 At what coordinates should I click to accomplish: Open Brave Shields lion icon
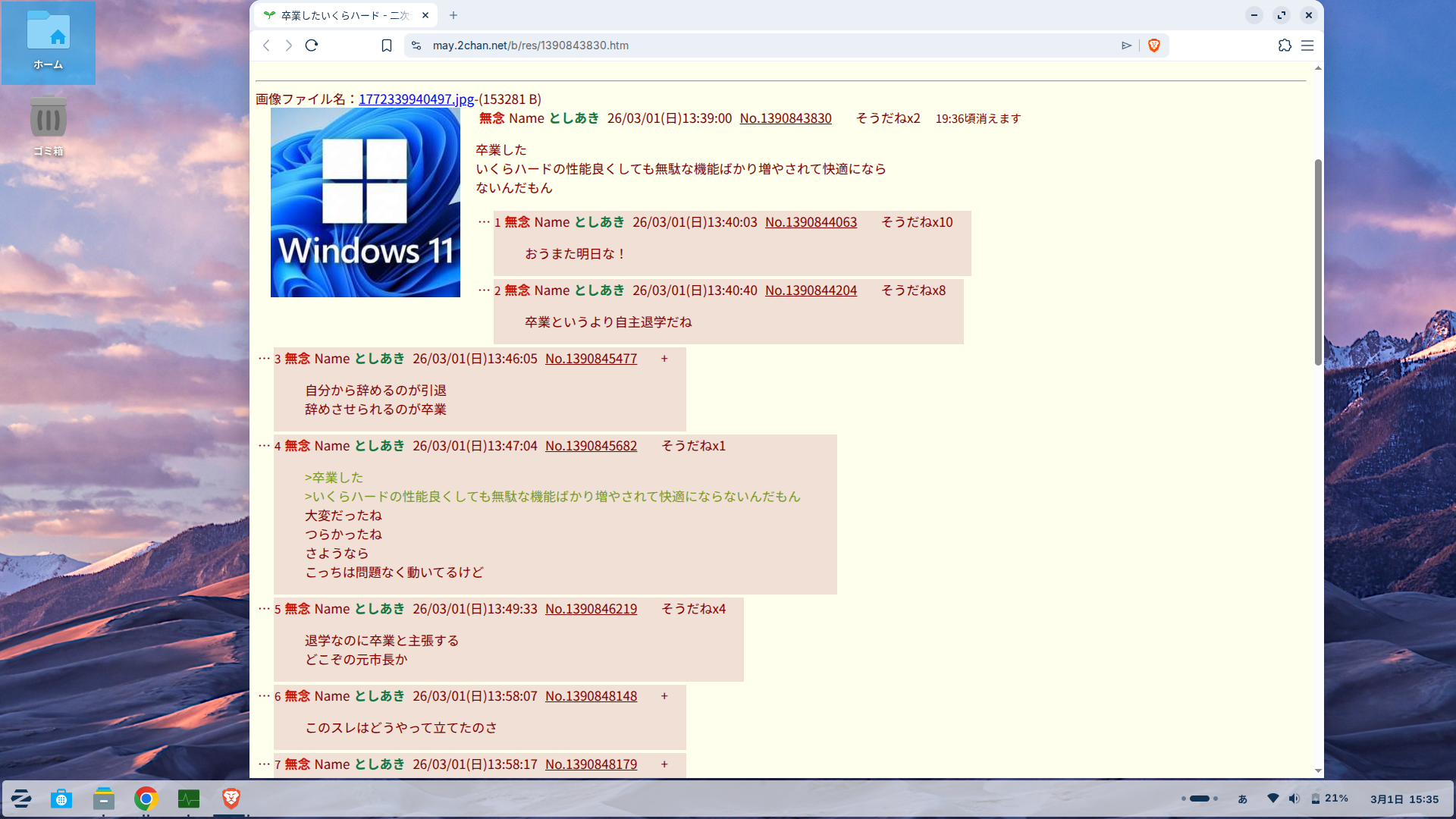[x=1154, y=45]
